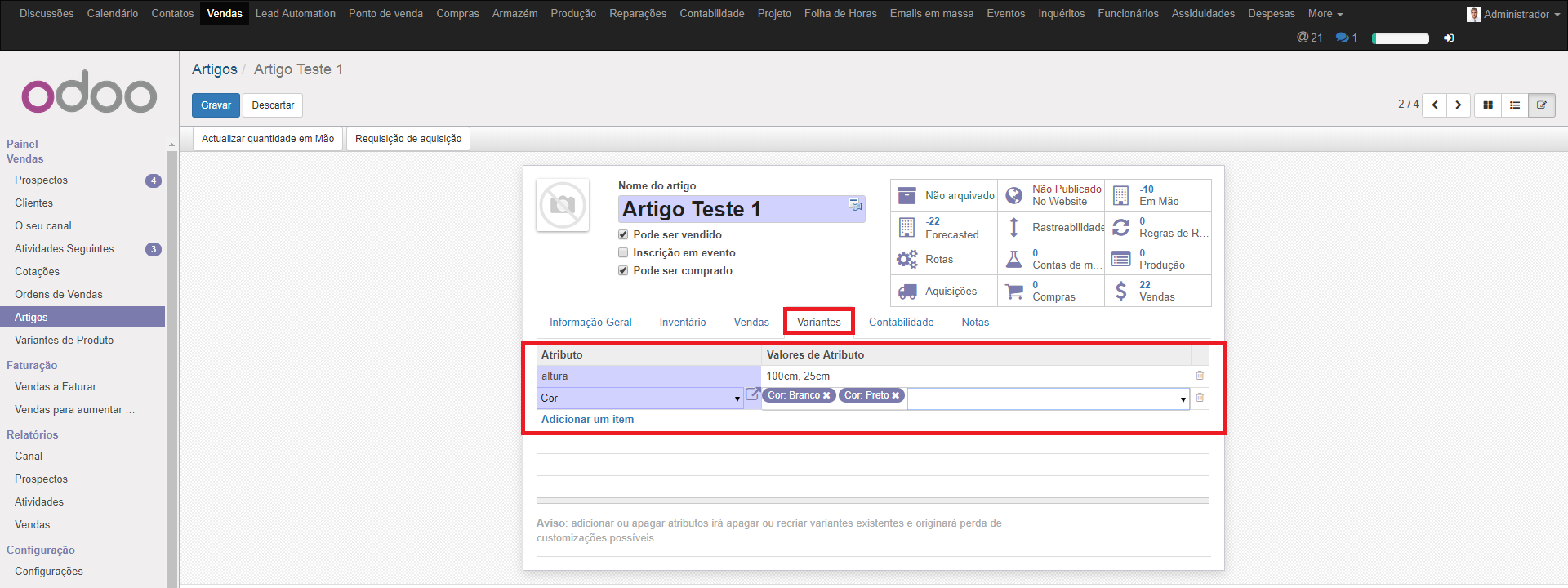Open attribute values dropdown arrow
1568x588 pixels.
[1183, 399]
